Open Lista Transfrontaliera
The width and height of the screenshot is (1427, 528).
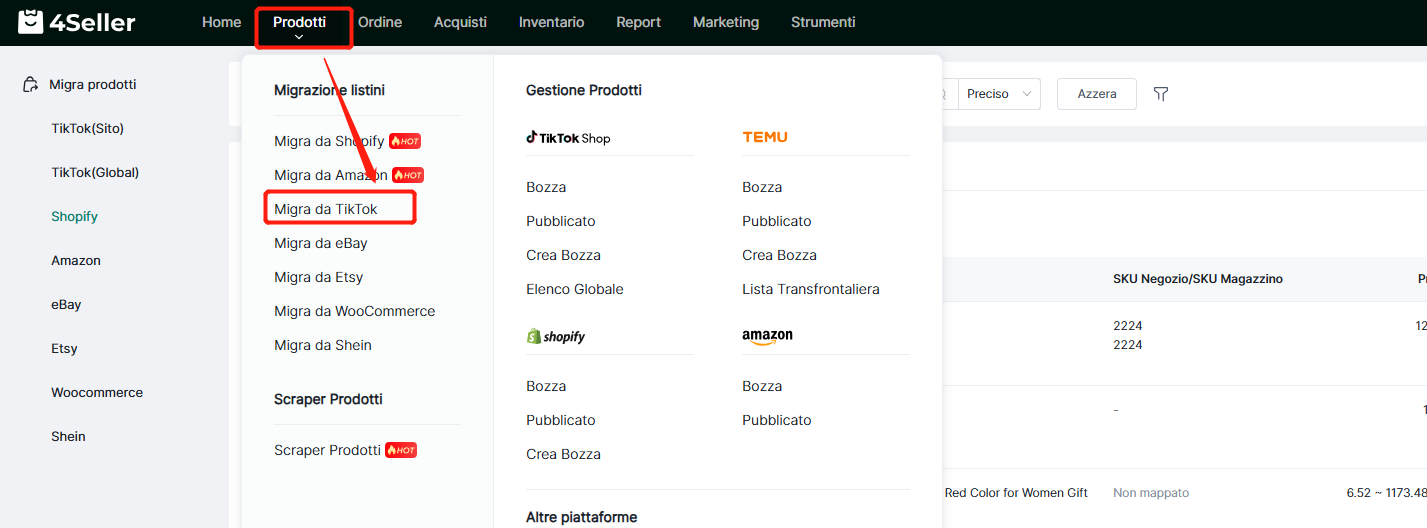(811, 289)
